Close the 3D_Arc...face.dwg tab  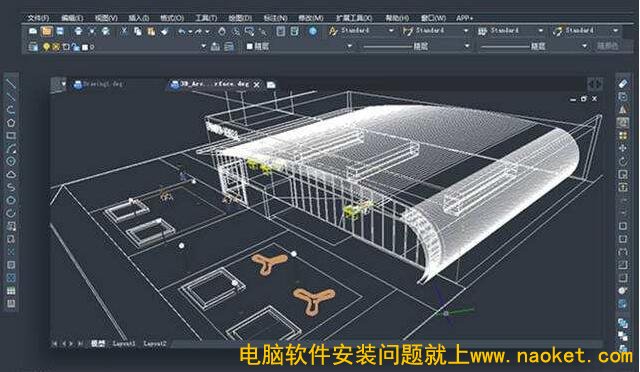pos(256,85)
